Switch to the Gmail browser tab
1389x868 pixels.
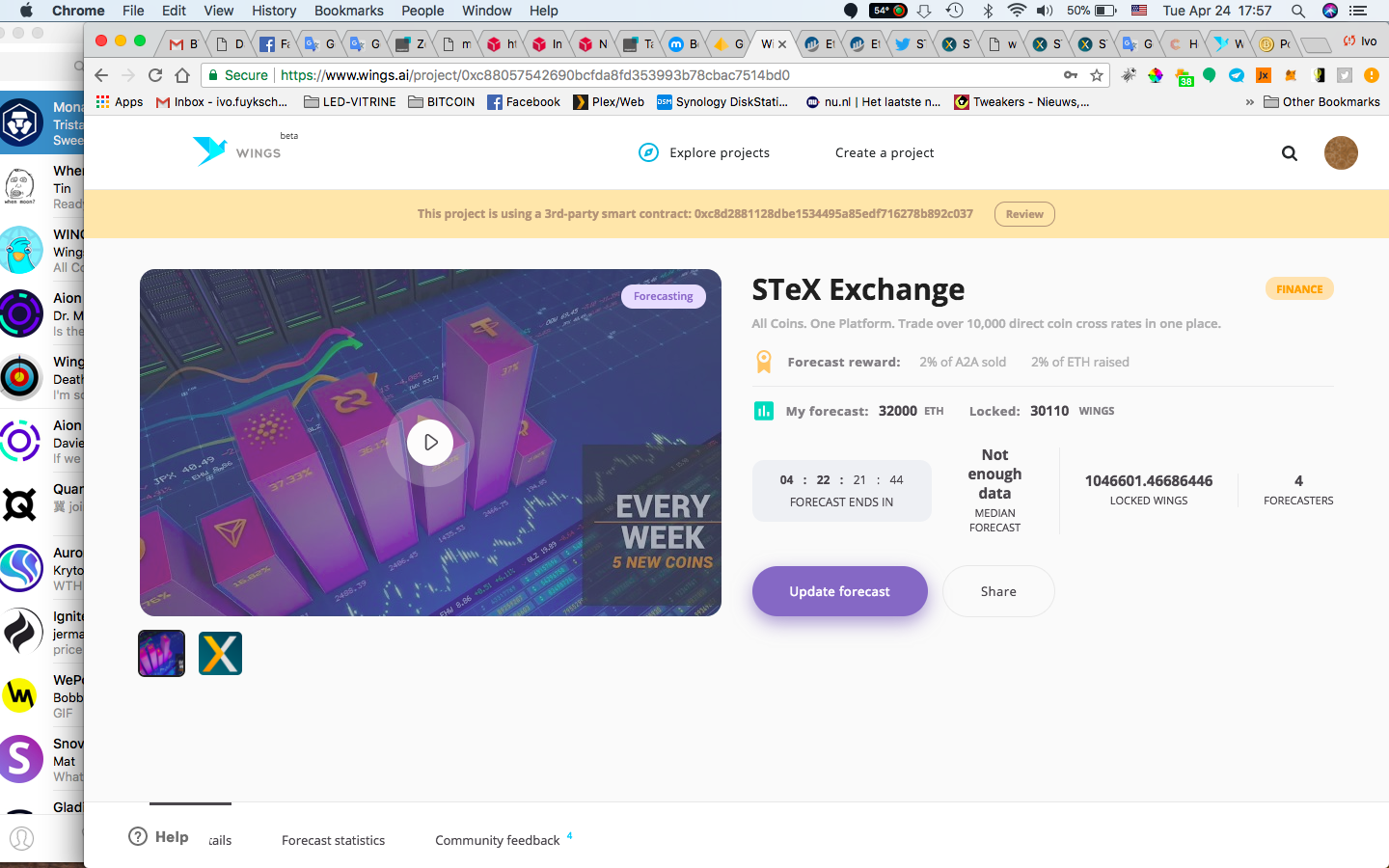[x=182, y=43]
